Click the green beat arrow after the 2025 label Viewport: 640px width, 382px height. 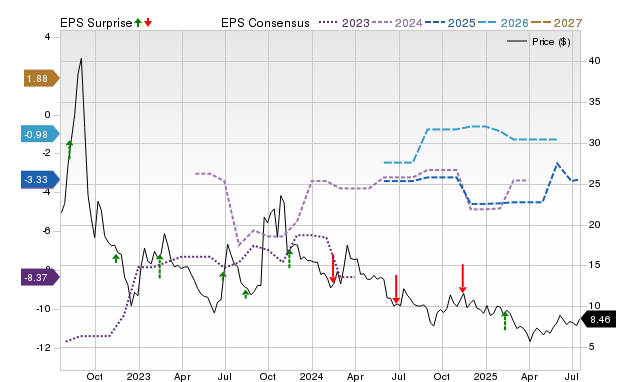(505, 321)
